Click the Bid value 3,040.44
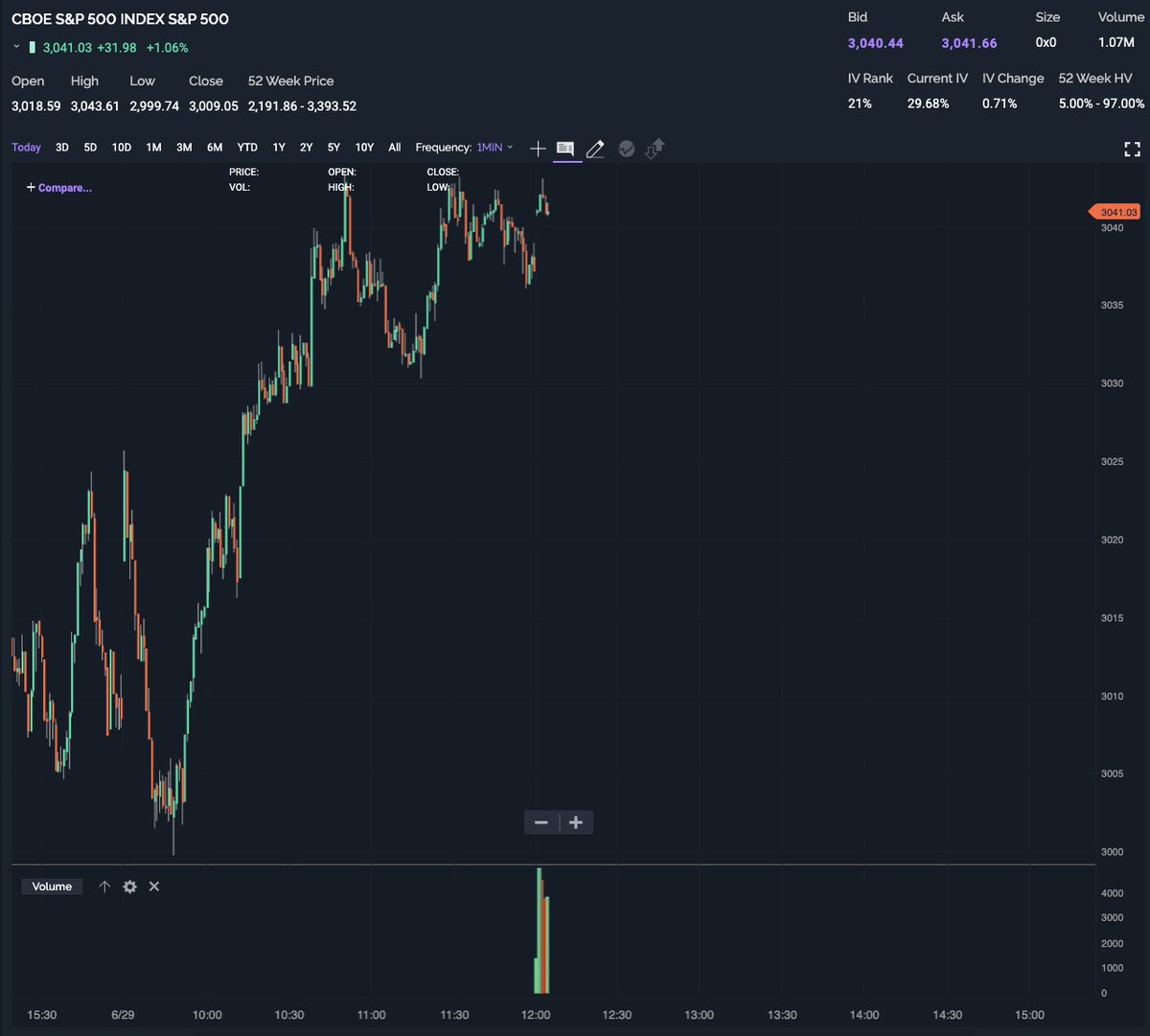 pos(876,43)
